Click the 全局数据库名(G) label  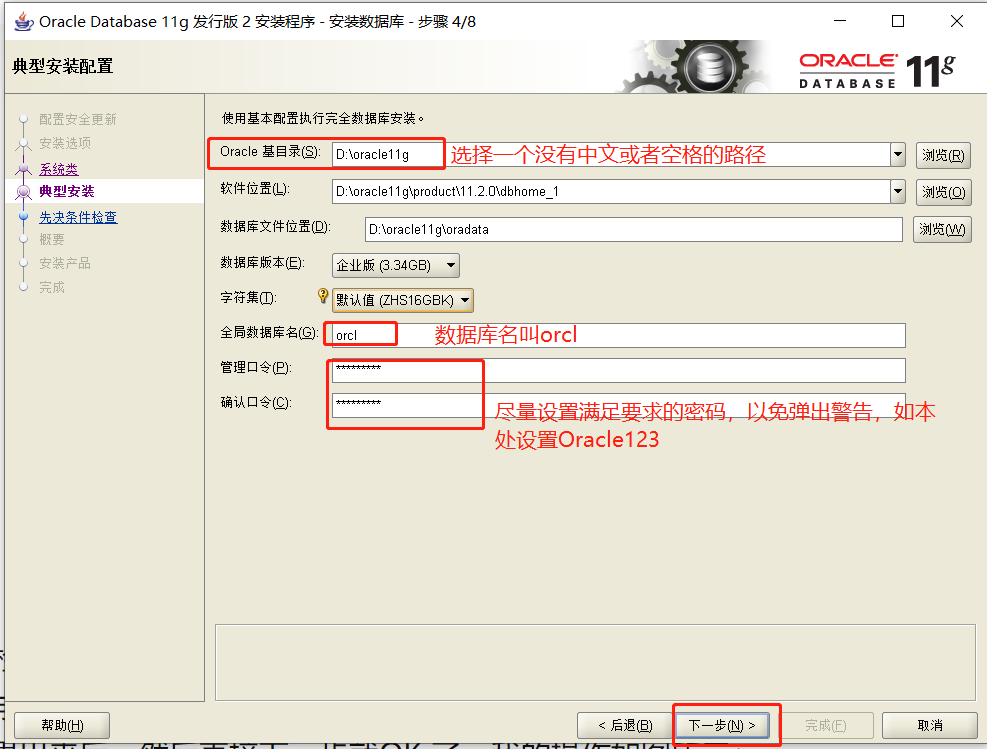tap(269, 332)
